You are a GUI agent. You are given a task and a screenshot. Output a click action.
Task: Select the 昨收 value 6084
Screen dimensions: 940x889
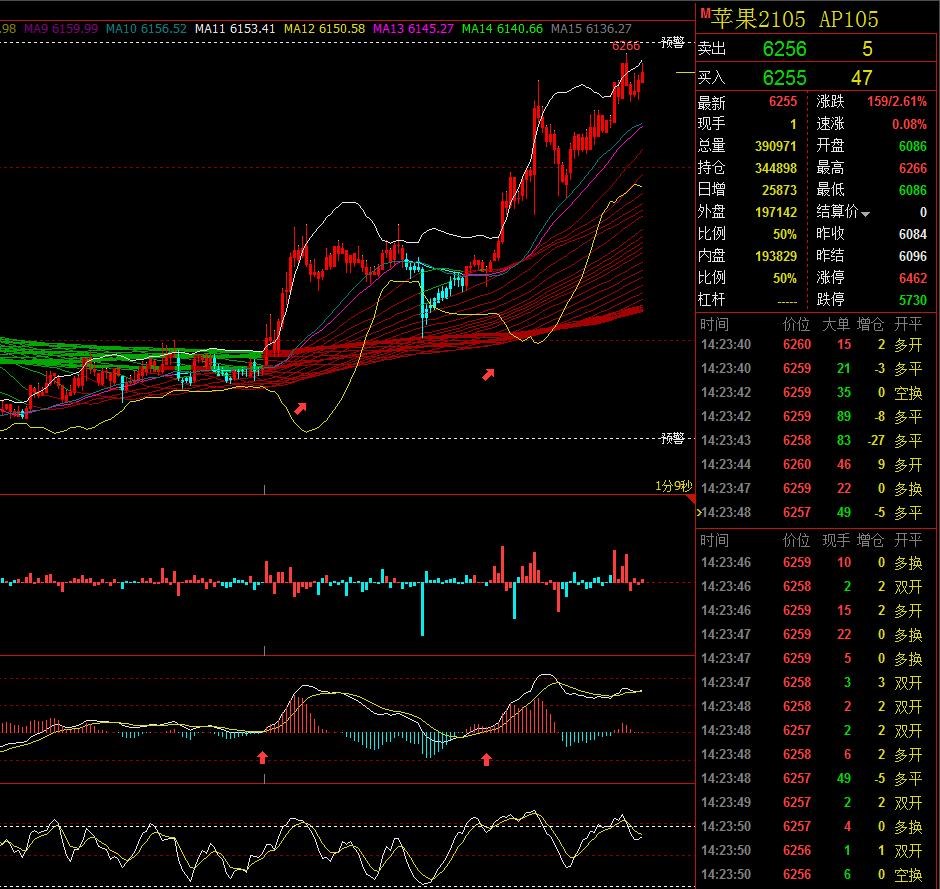[912, 234]
